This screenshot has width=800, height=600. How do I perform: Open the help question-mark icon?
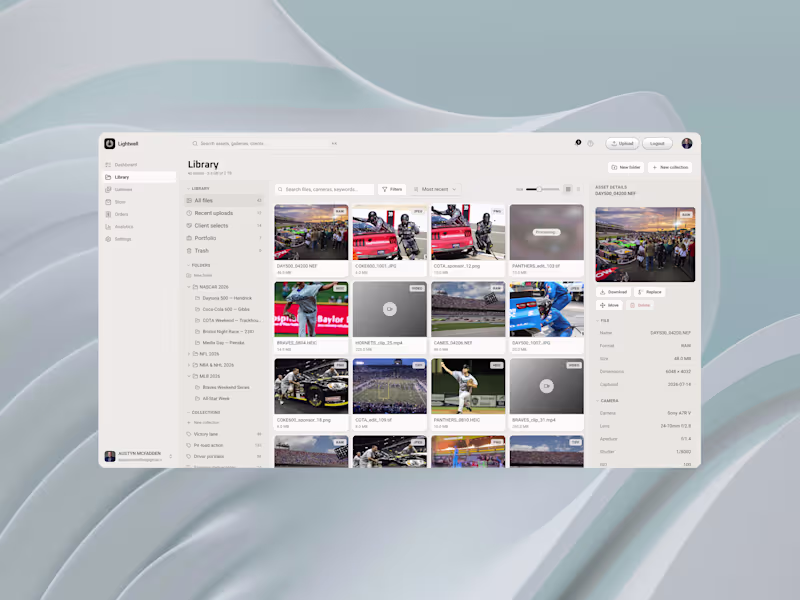tap(590, 144)
